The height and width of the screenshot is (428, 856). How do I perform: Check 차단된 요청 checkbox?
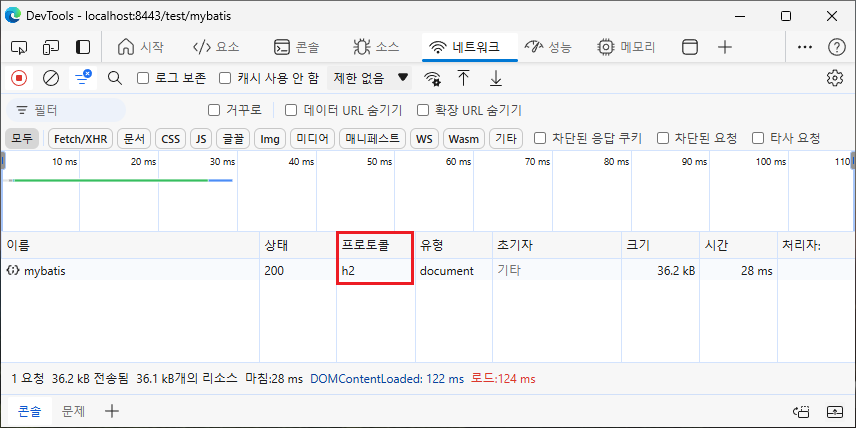coord(663,139)
